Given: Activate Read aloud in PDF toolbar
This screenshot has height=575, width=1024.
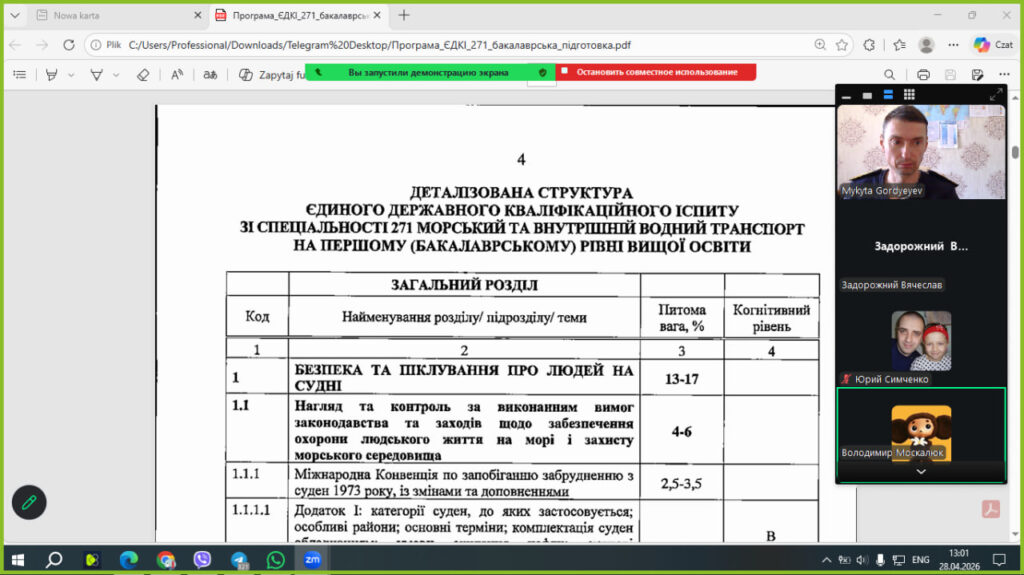Looking at the screenshot, I should coord(176,74).
